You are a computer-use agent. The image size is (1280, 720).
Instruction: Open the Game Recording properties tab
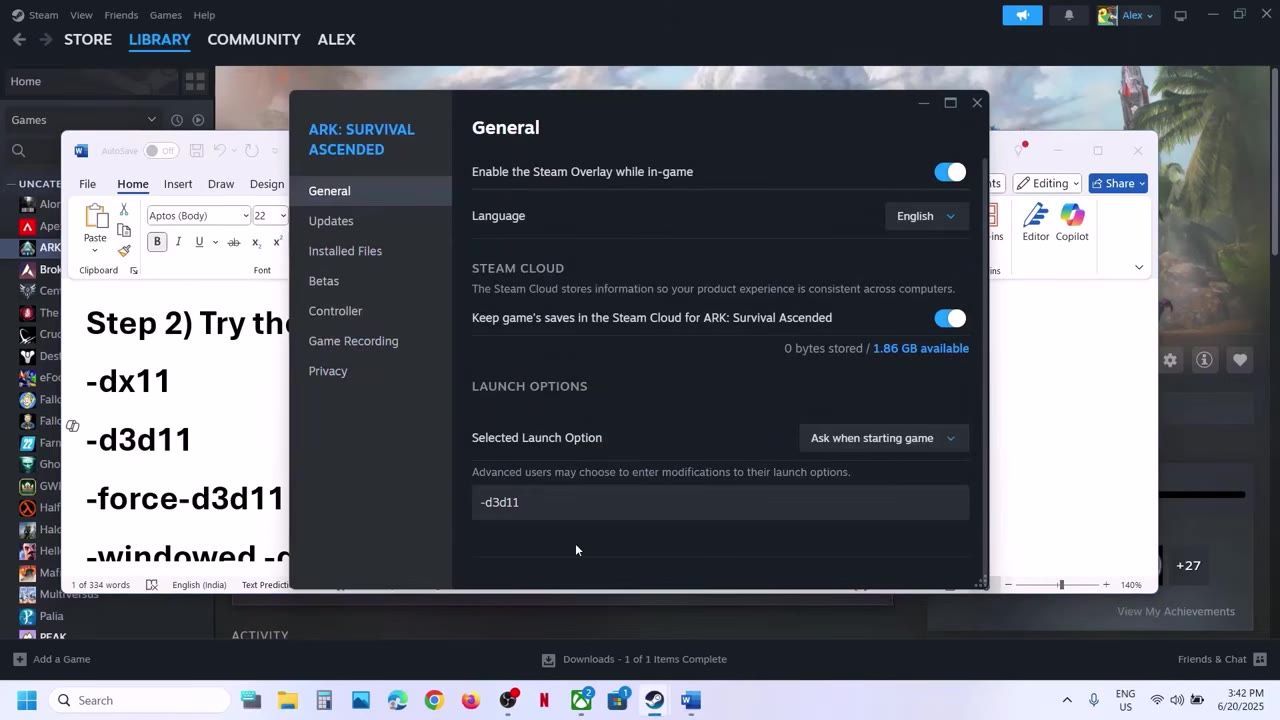click(353, 341)
